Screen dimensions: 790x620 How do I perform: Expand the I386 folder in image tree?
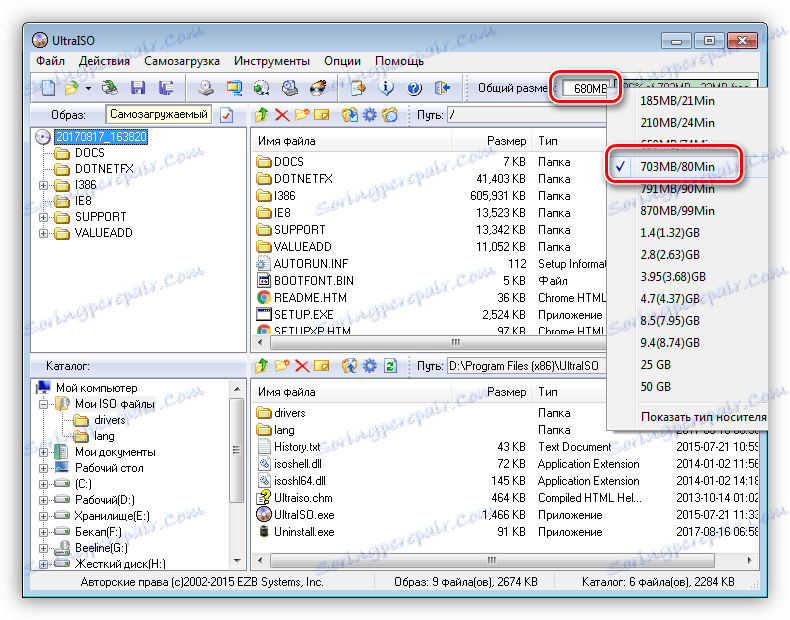tap(44, 185)
